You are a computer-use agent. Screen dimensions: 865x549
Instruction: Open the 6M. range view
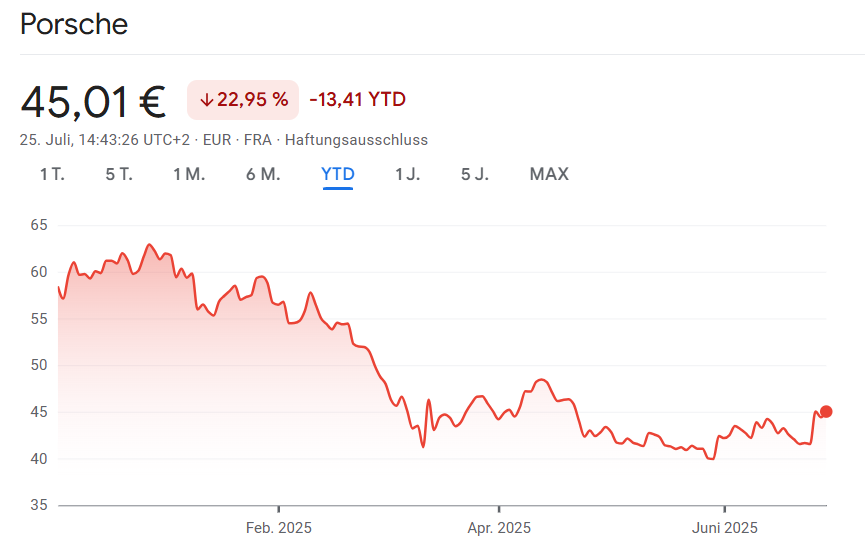263,174
